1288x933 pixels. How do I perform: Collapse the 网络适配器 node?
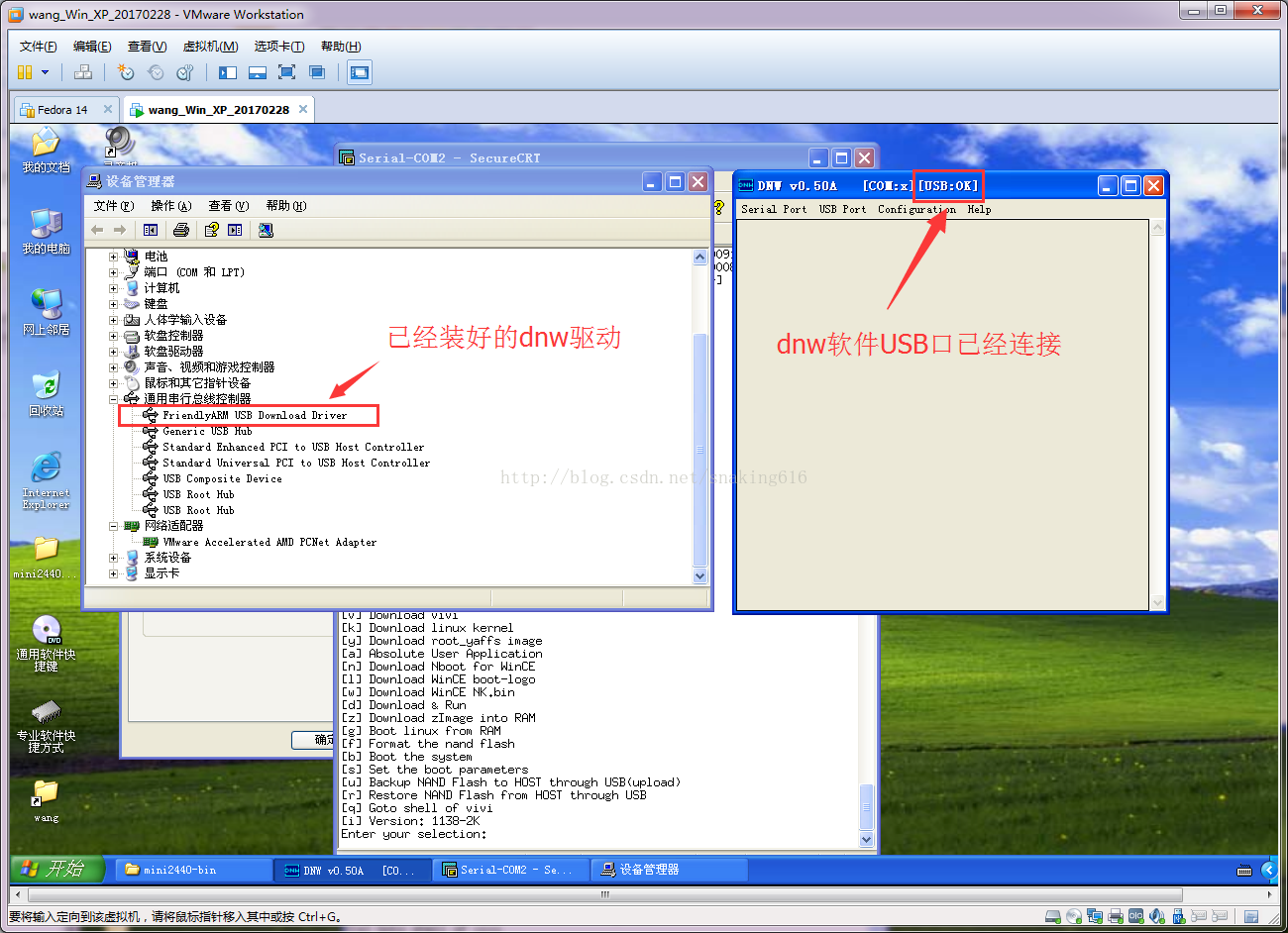pos(113,526)
